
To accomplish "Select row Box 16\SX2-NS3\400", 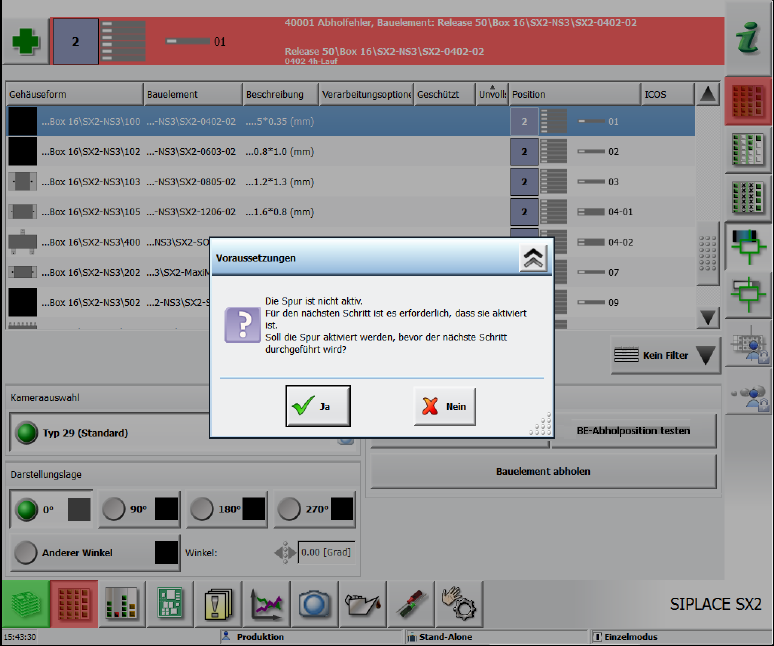I will pyautogui.click(x=109, y=242).
